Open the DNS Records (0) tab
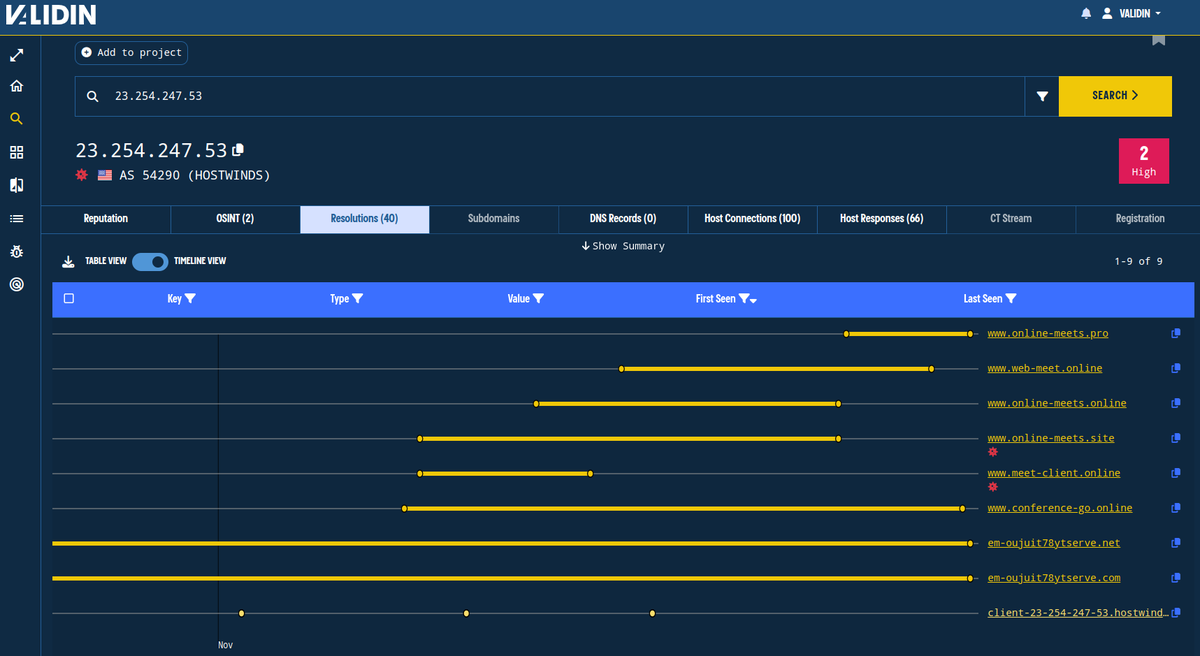Viewport: 1200px width, 656px height. (623, 219)
